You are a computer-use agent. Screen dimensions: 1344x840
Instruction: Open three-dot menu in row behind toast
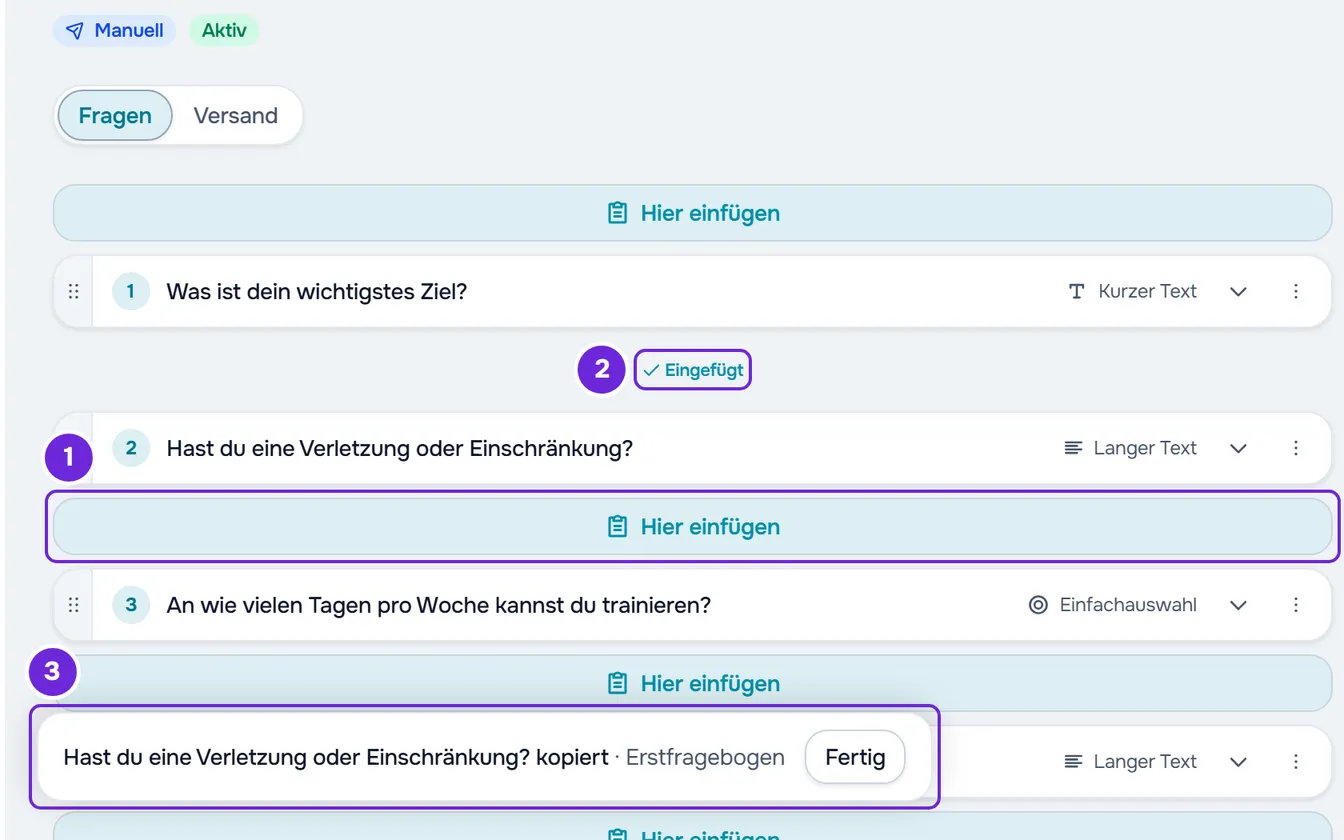[1296, 762]
